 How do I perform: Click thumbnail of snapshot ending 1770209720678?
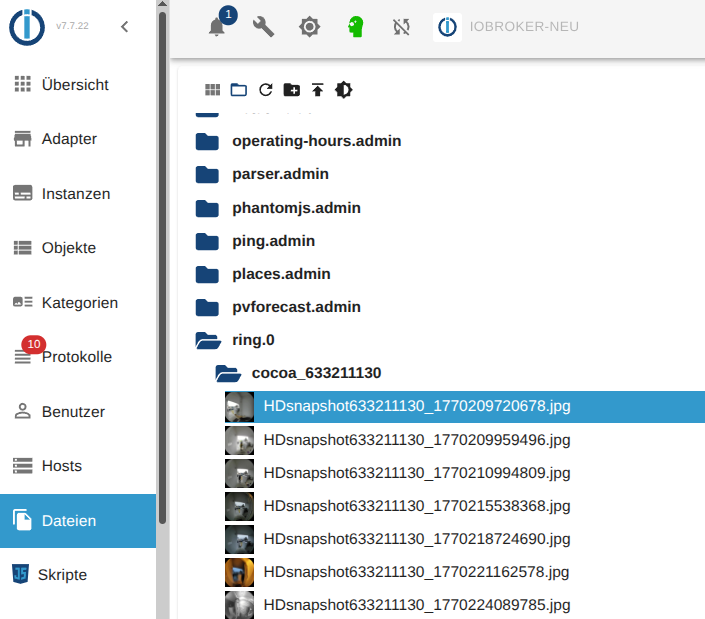(x=240, y=407)
